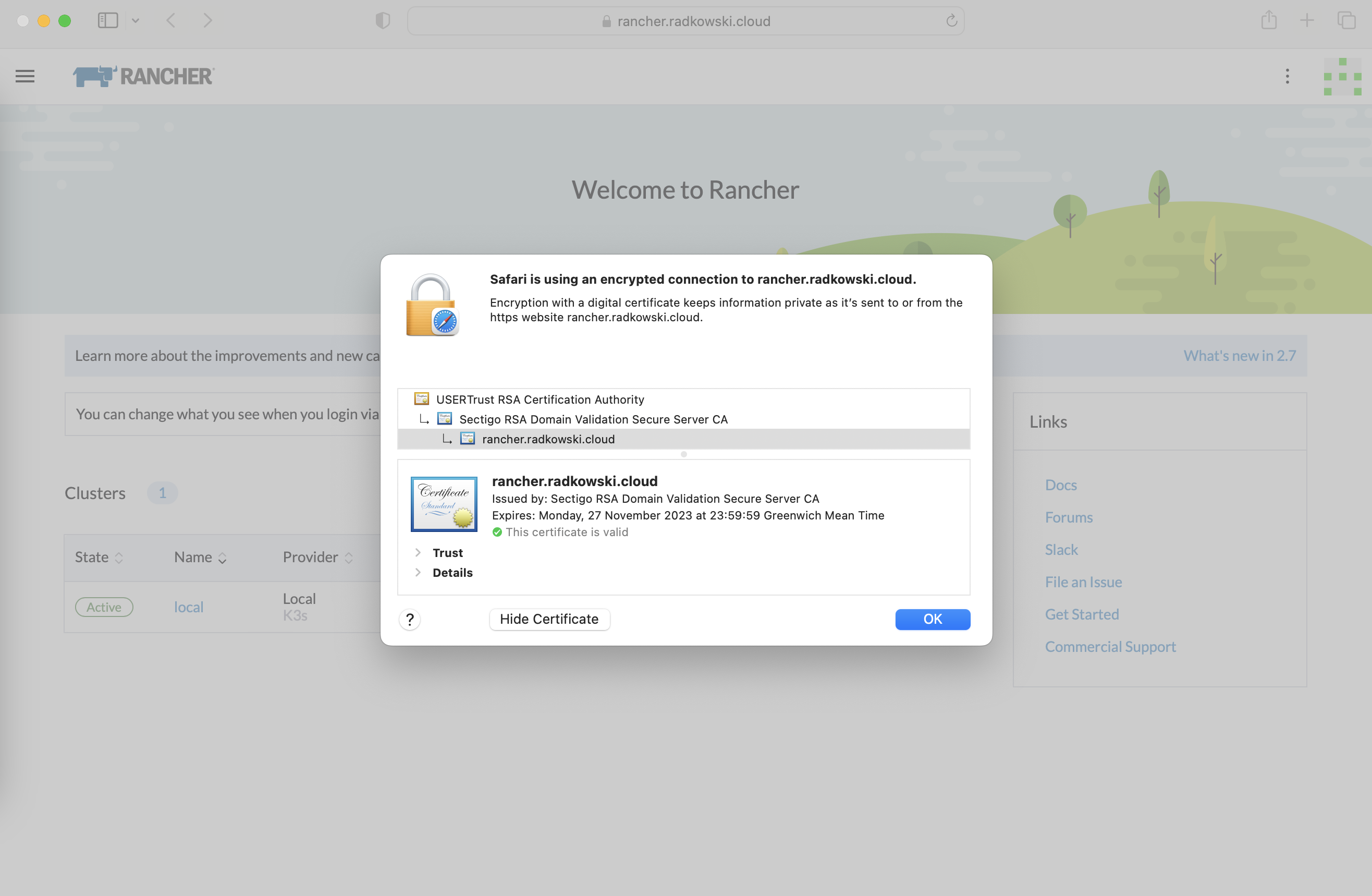
Task: Open the local cluster link
Action: click(x=189, y=607)
